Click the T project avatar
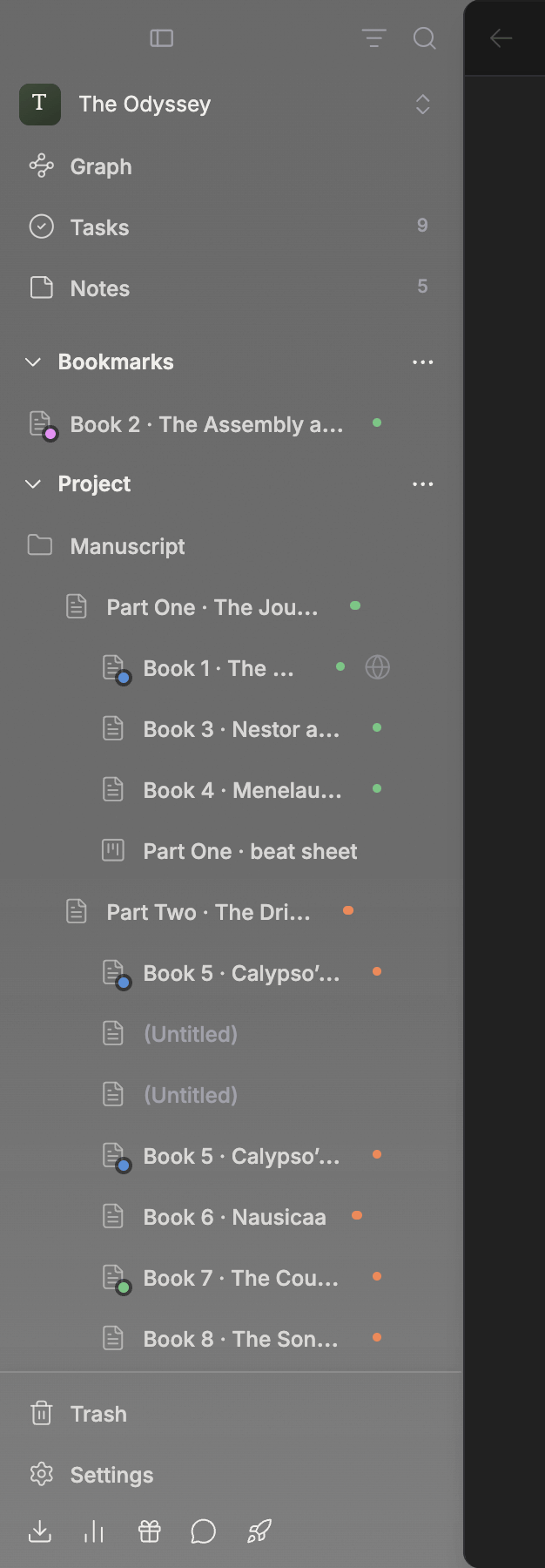 pyautogui.click(x=40, y=105)
